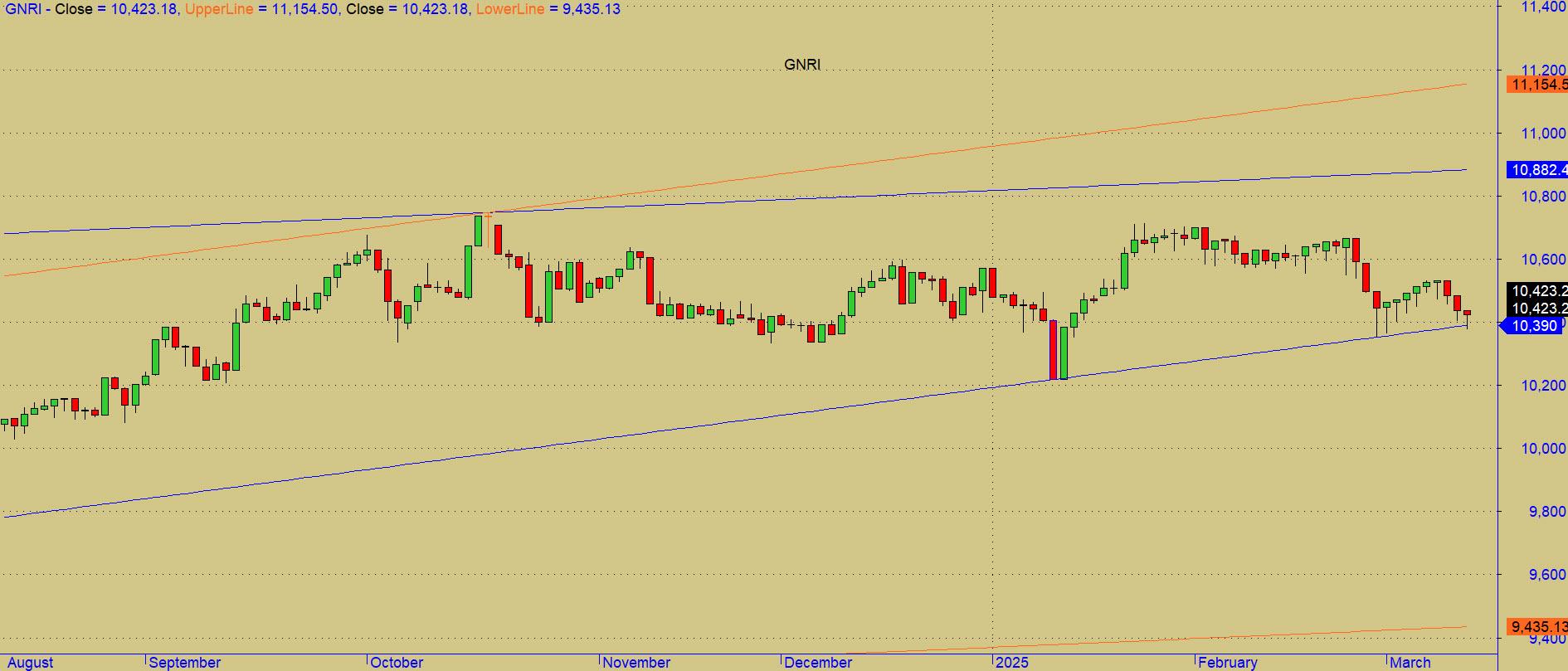Viewport: 1568px width, 671px height.
Task: Click the 11,000 price axis label
Action: [x=1543, y=134]
